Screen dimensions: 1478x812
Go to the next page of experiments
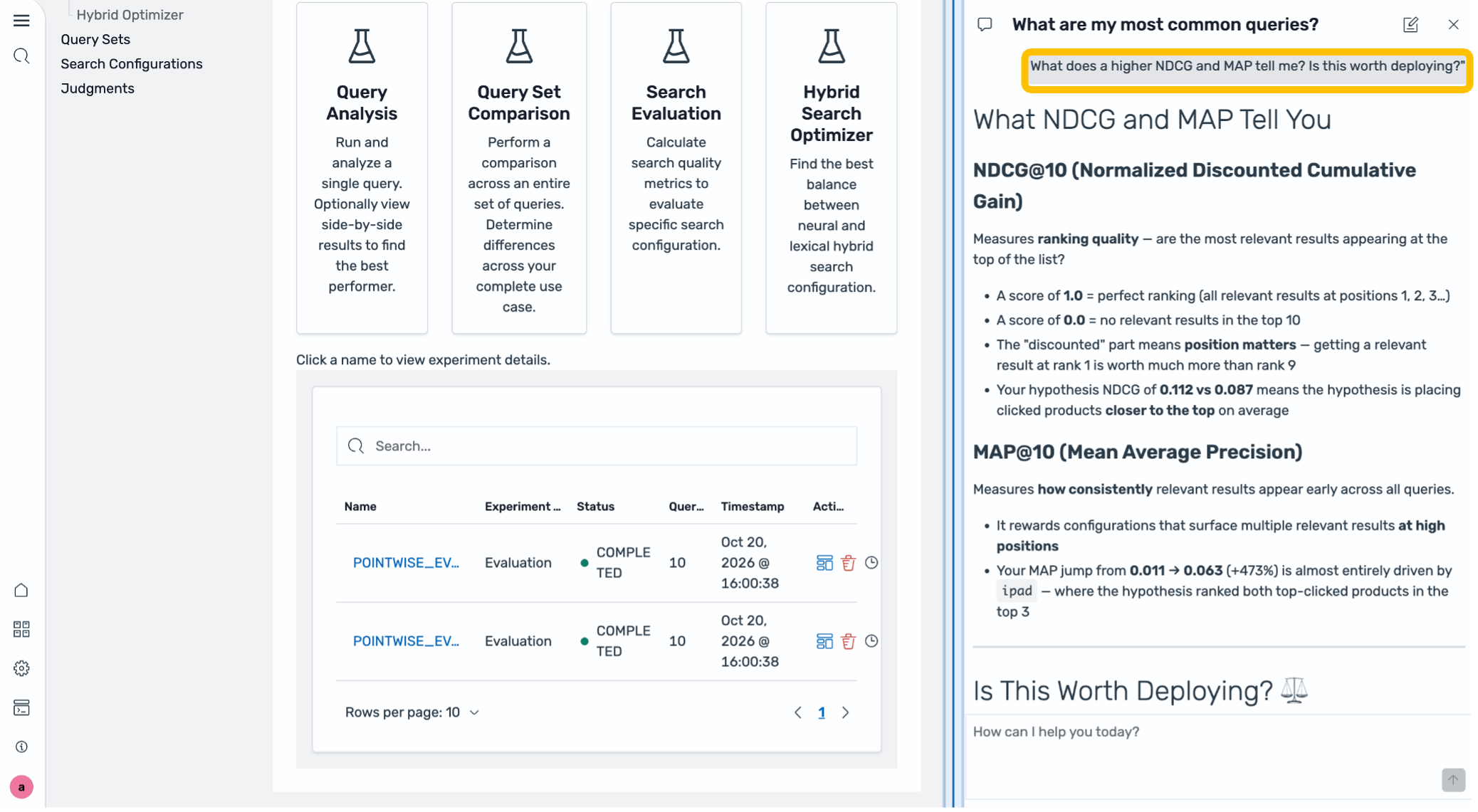[x=845, y=712]
